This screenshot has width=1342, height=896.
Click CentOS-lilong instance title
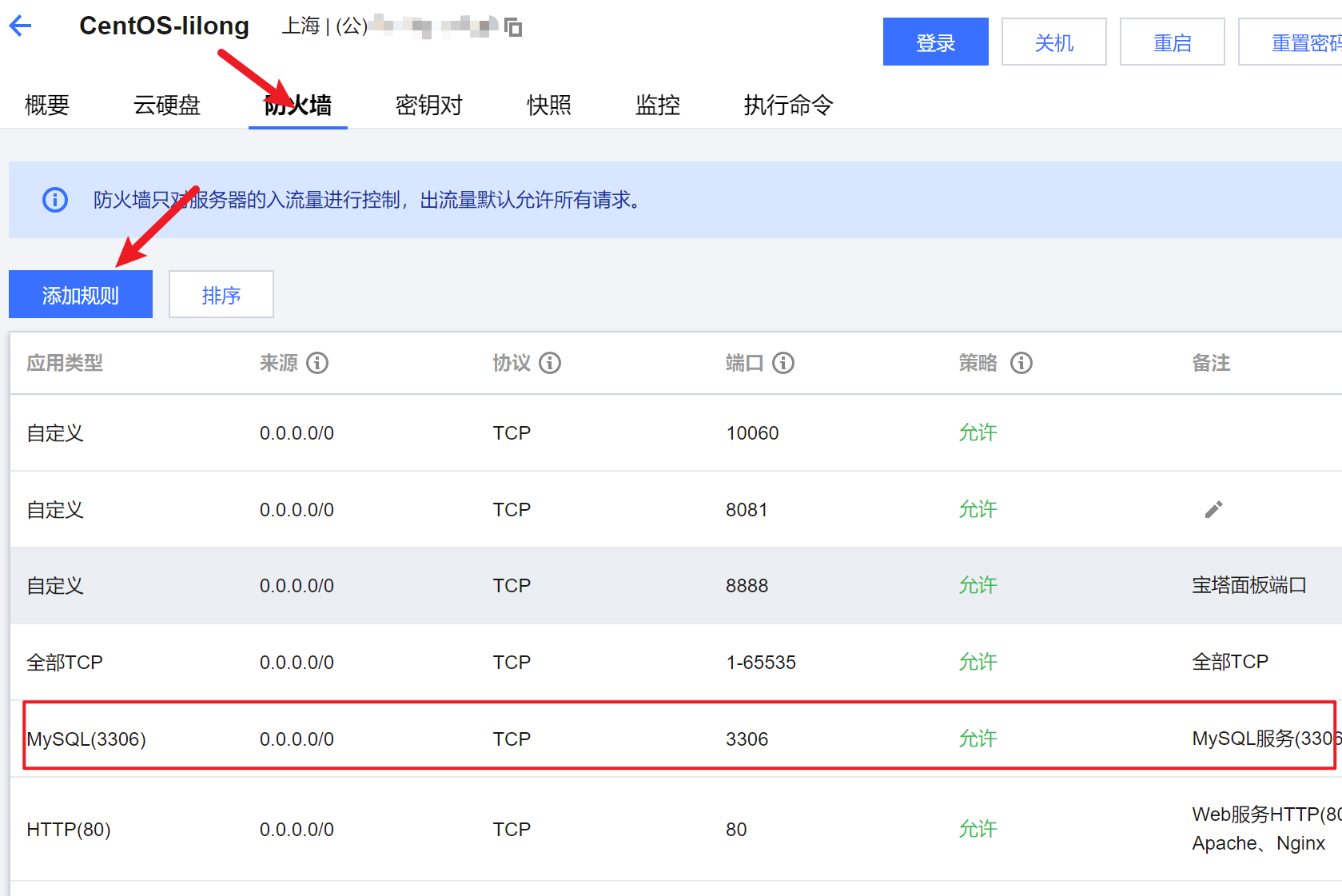pyautogui.click(x=164, y=26)
